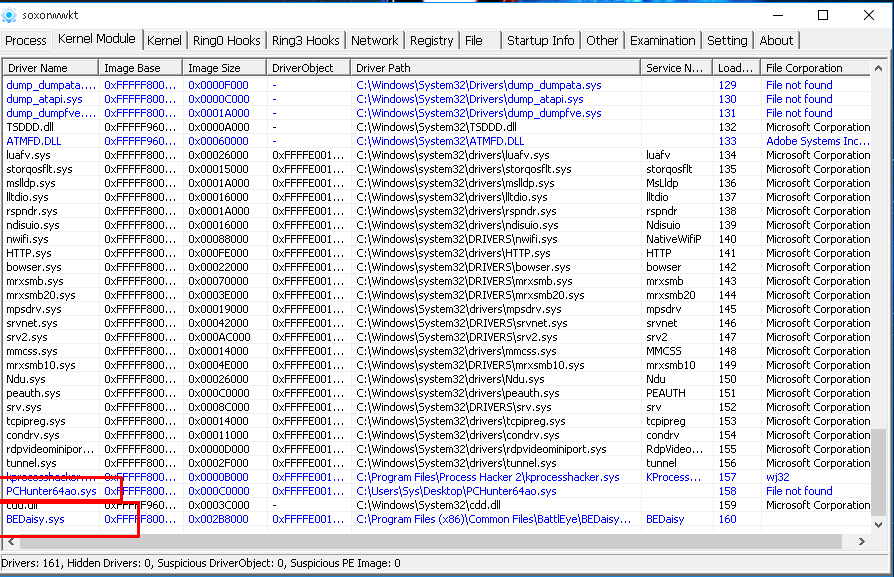Open the Startup Info tab

[x=541, y=40]
